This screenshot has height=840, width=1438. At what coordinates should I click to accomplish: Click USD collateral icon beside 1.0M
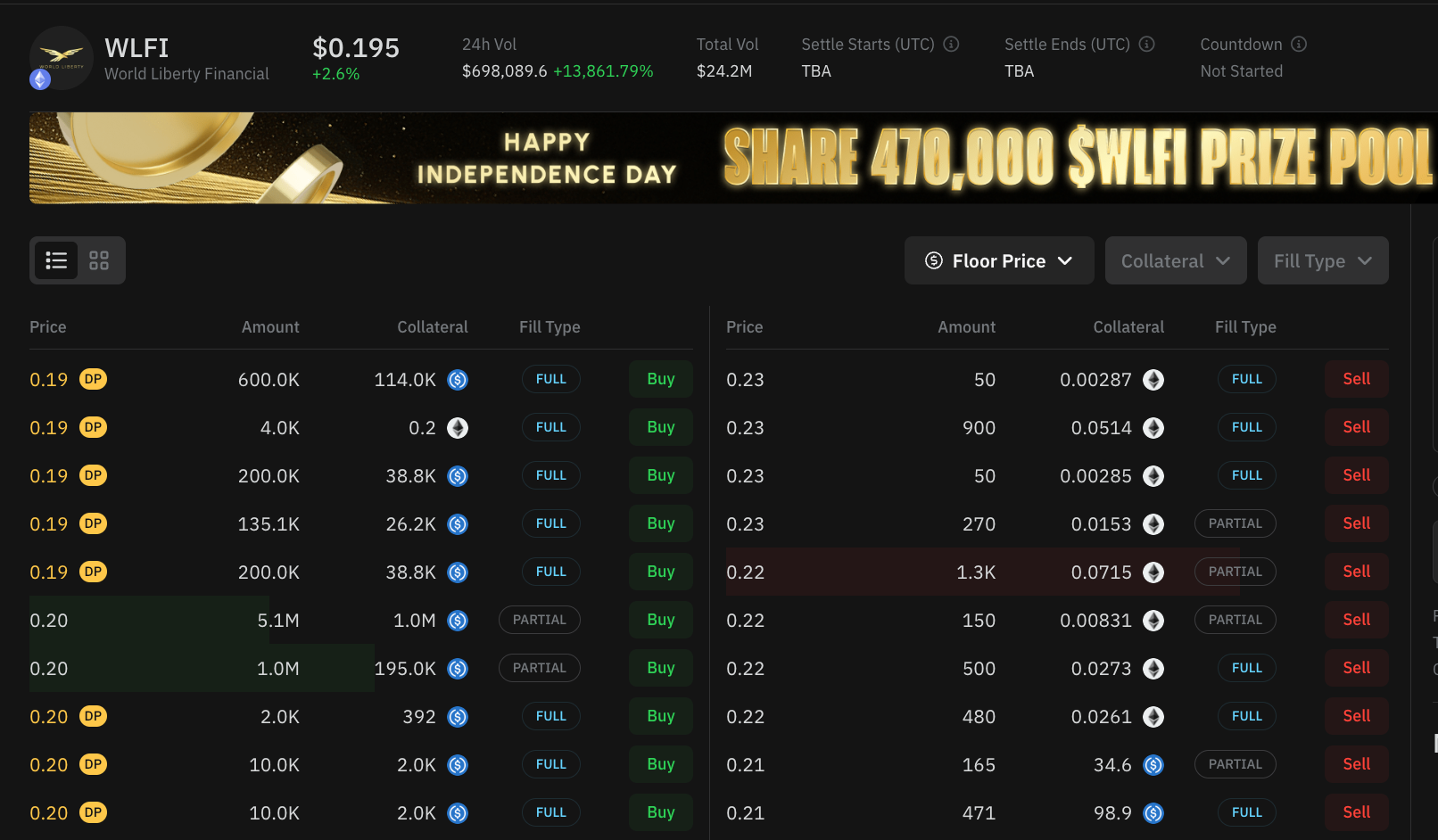(x=458, y=621)
